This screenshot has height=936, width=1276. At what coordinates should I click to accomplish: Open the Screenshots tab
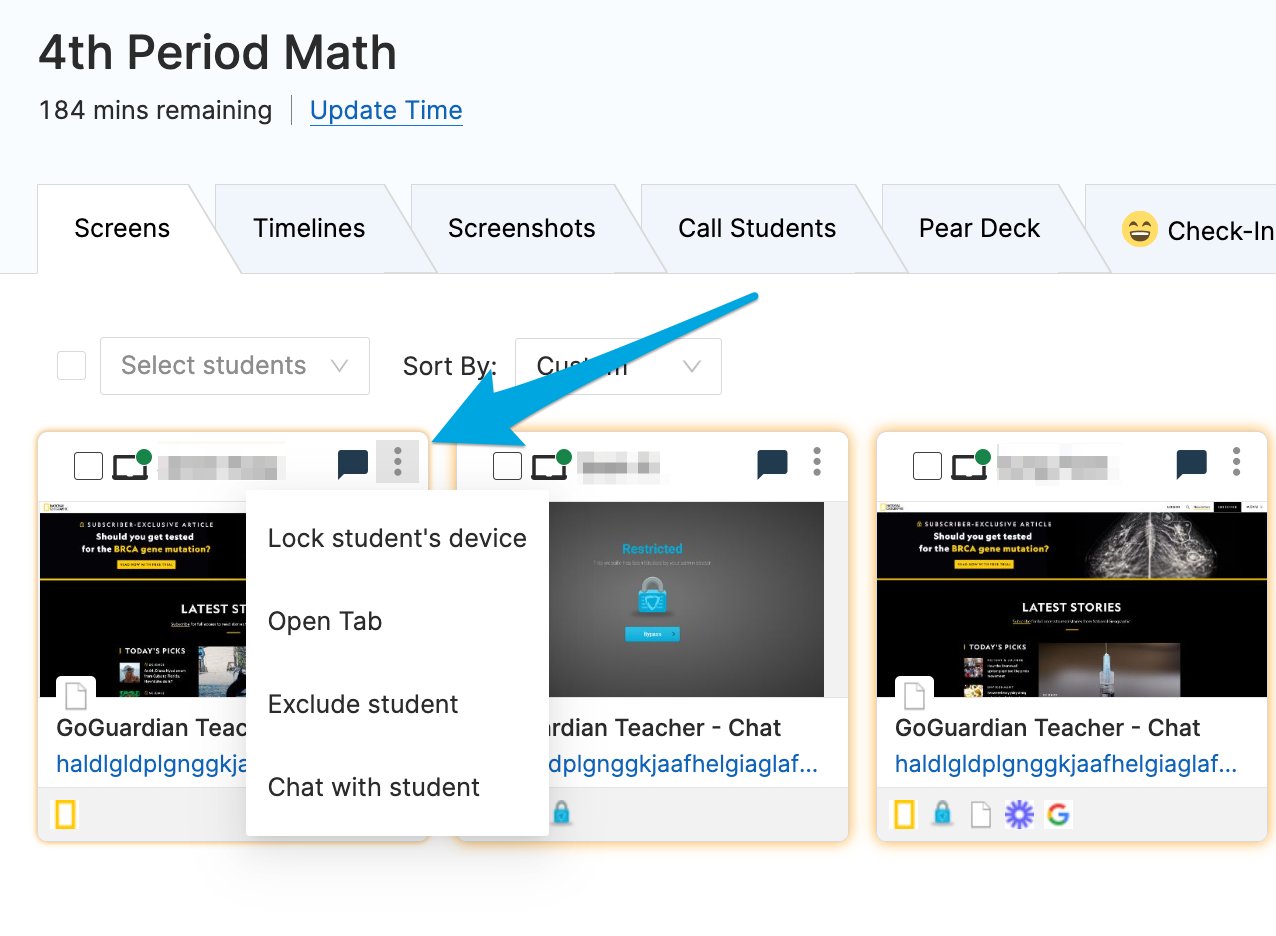tap(522, 228)
